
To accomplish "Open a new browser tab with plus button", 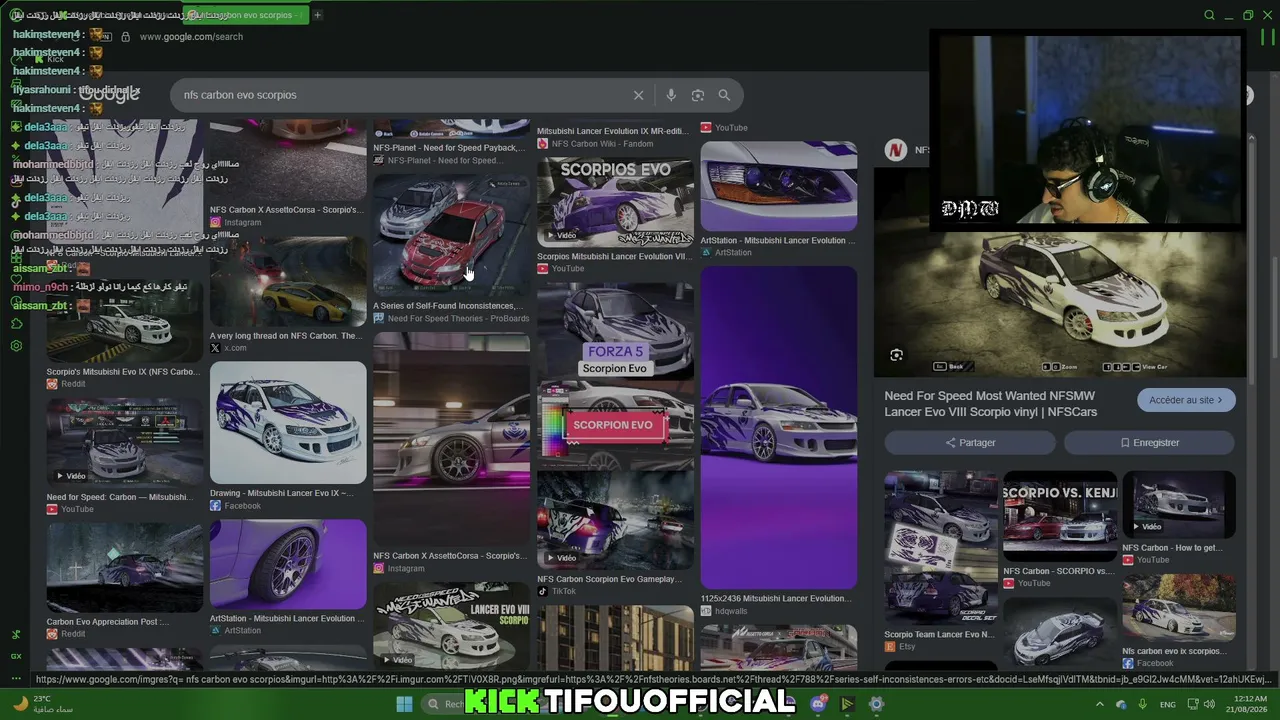I will pos(317,15).
